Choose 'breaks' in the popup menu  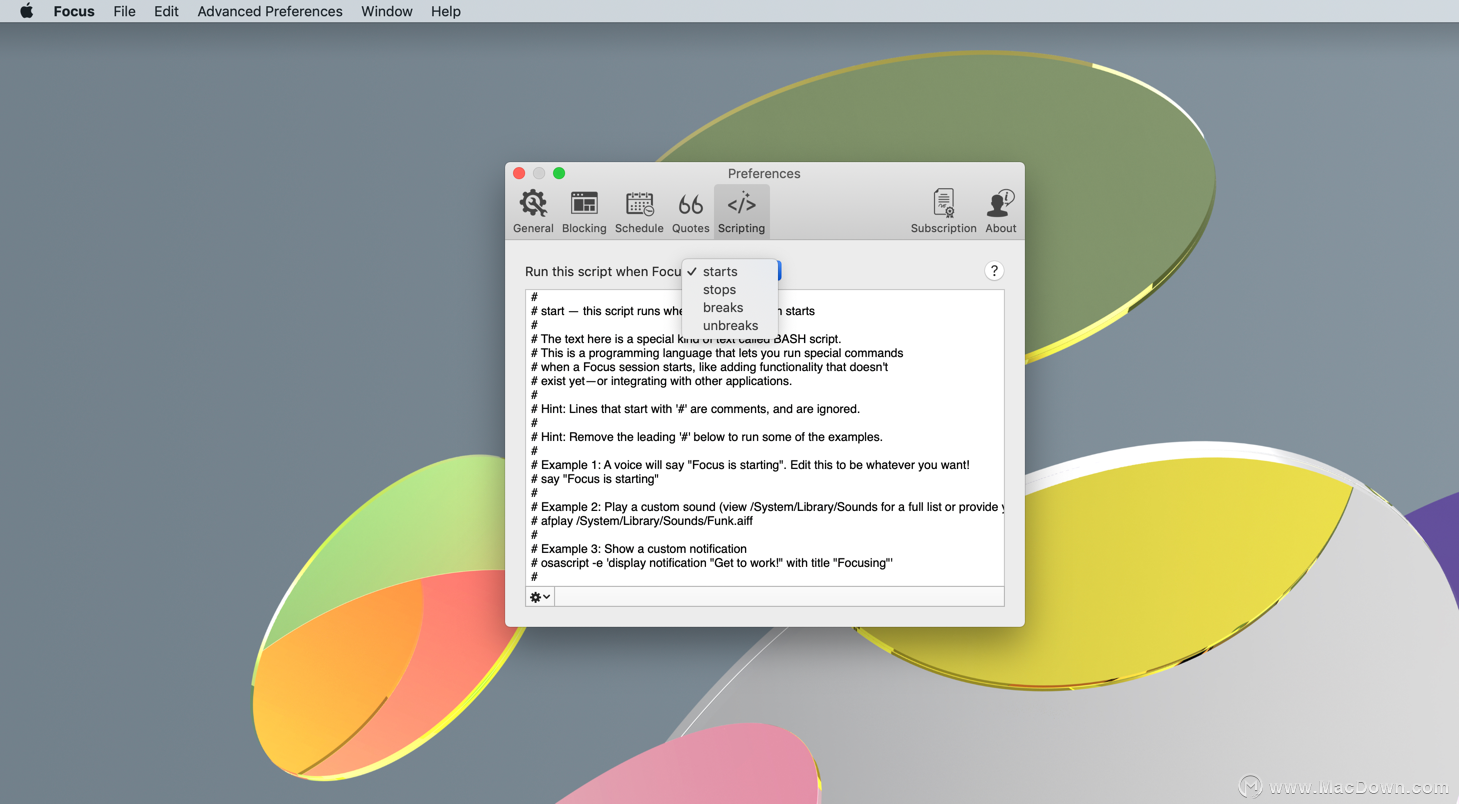tap(730, 308)
